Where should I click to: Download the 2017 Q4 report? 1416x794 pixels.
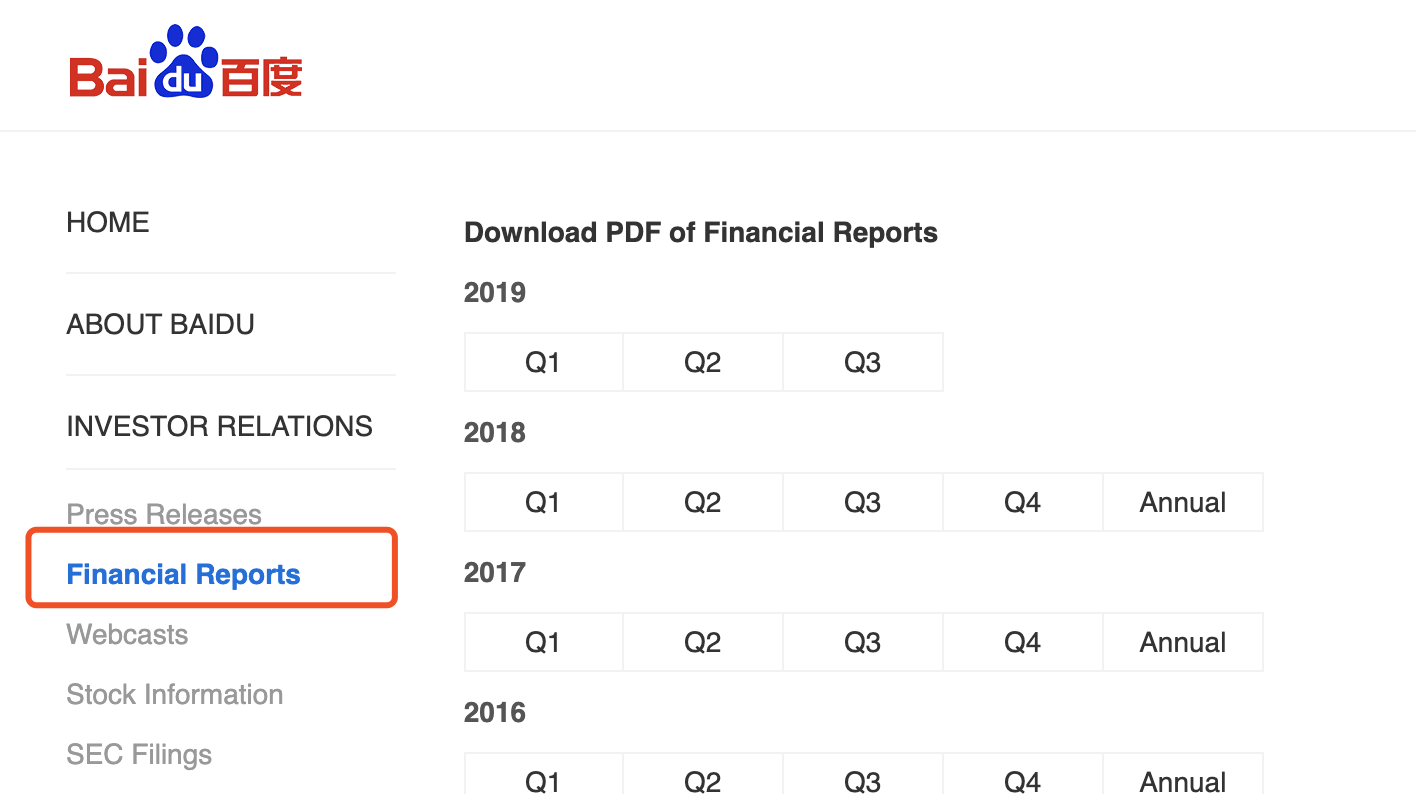coord(1022,642)
